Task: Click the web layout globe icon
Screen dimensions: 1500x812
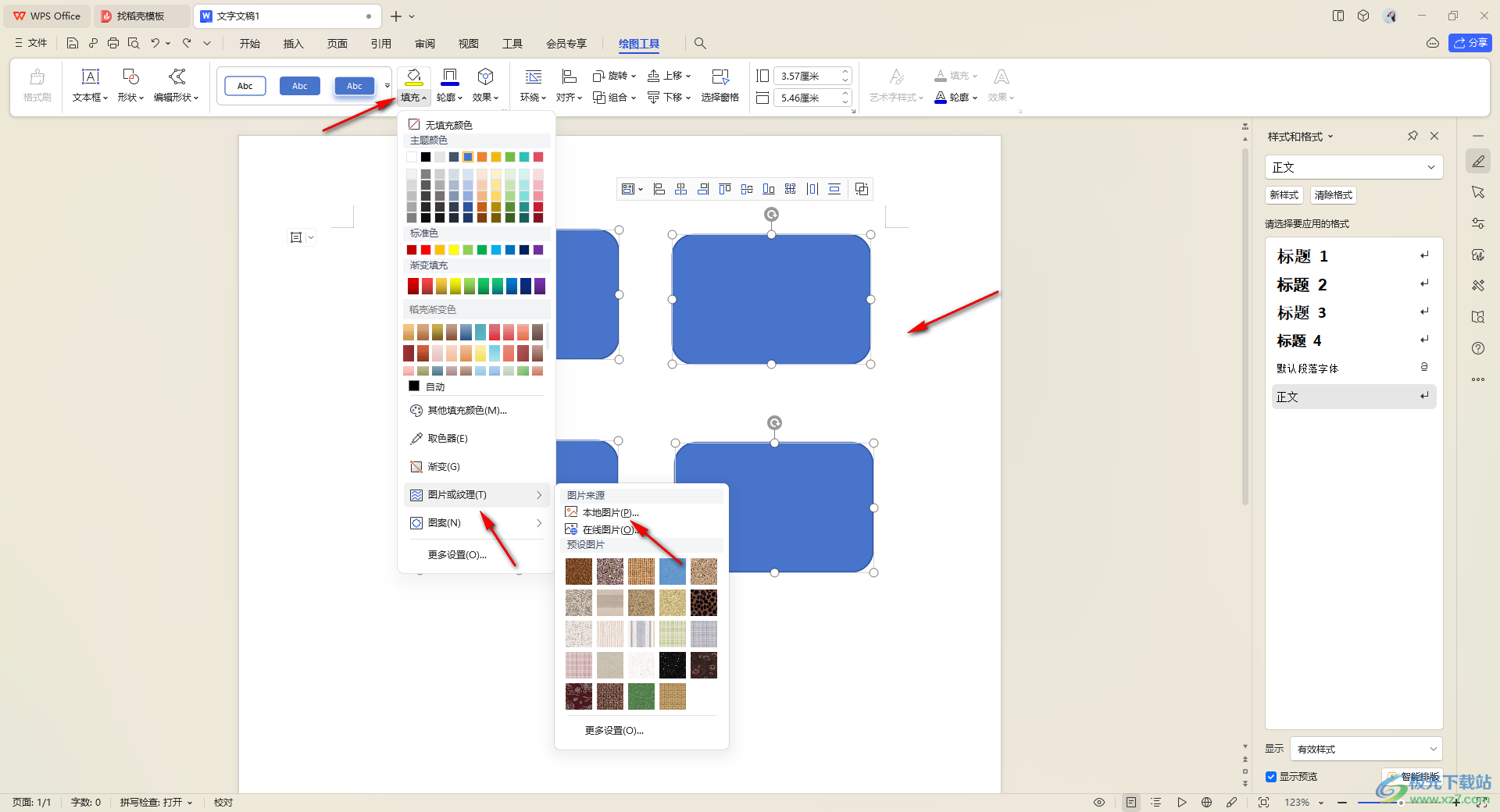Action: [x=1206, y=802]
